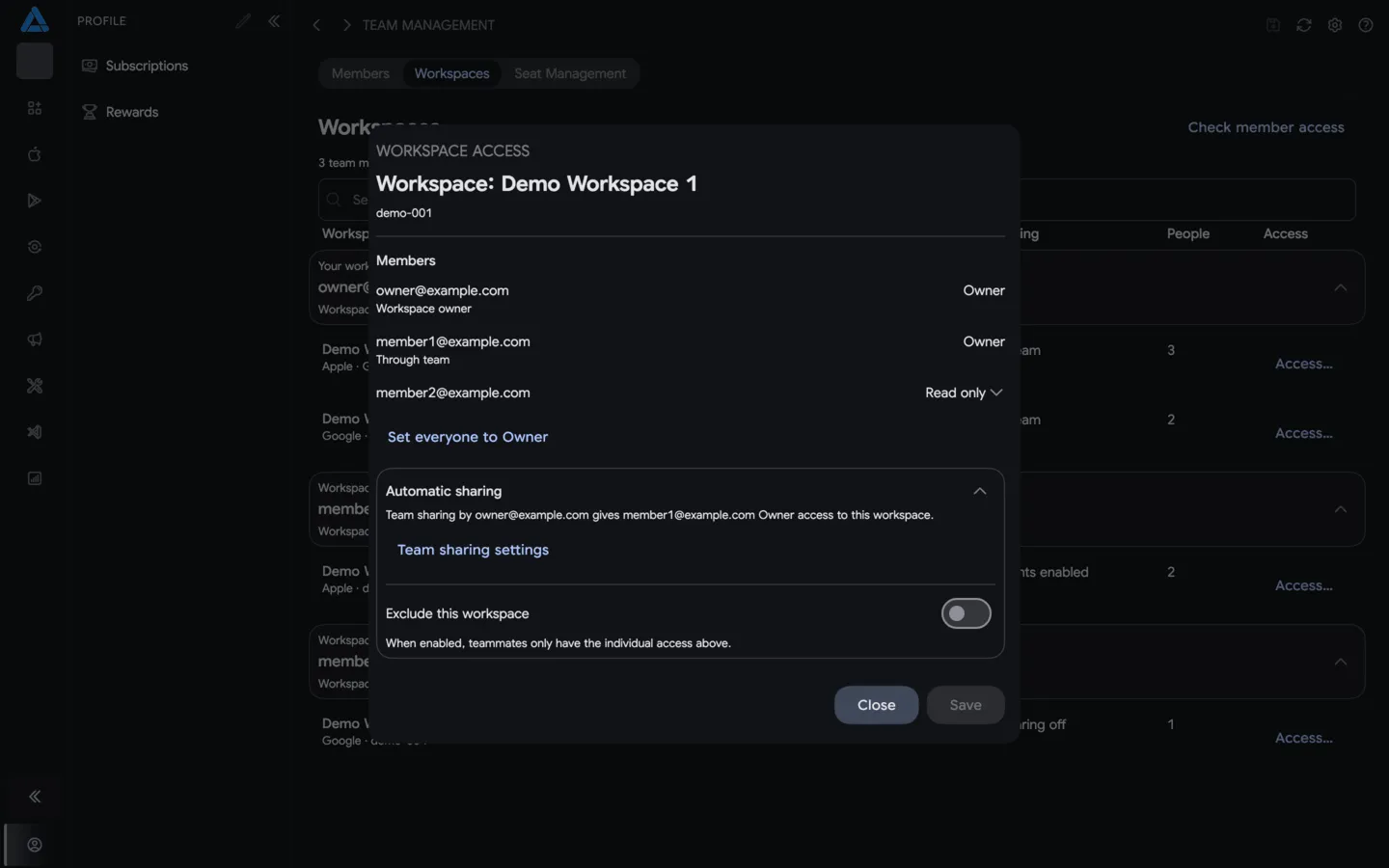The width and height of the screenshot is (1389, 868).
Task: Click the Close button in dialog
Action: point(876,705)
